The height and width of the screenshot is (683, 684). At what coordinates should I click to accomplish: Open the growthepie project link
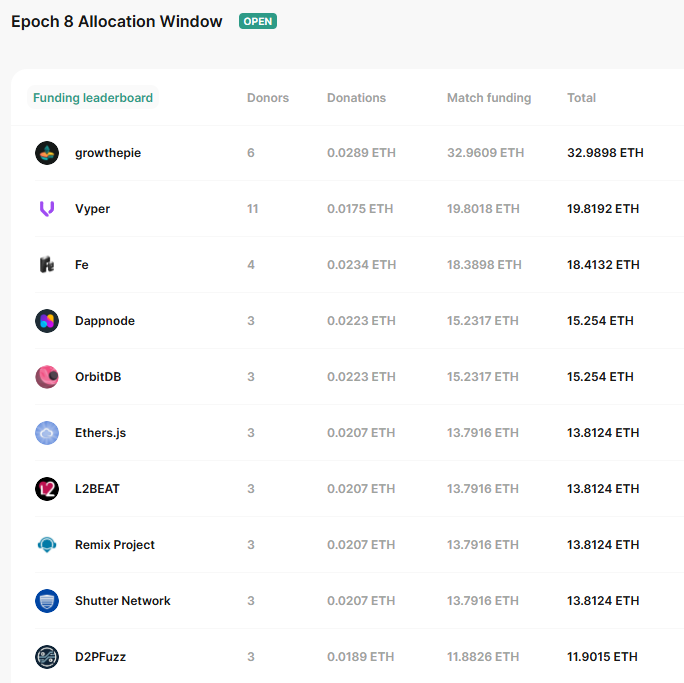tap(108, 153)
